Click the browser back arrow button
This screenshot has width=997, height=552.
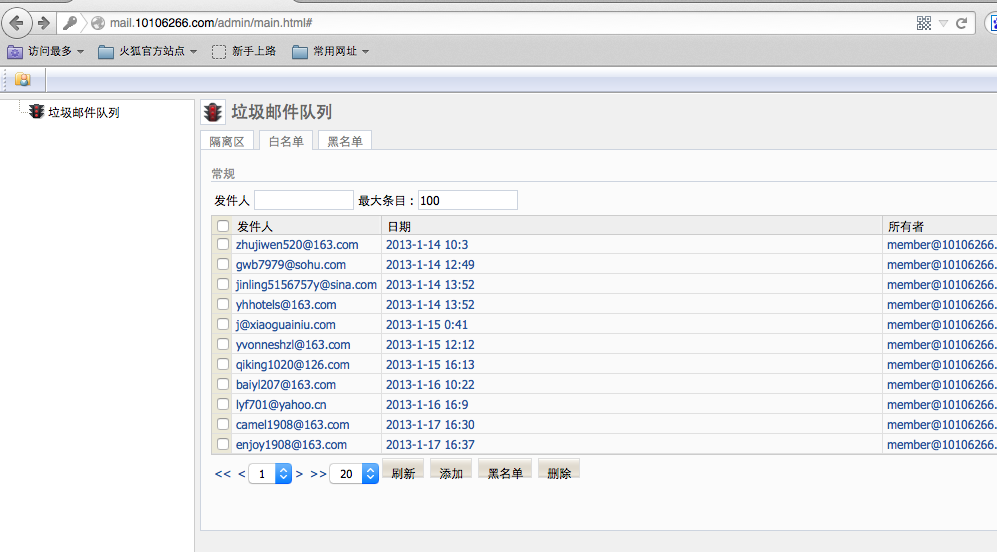(17, 24)
